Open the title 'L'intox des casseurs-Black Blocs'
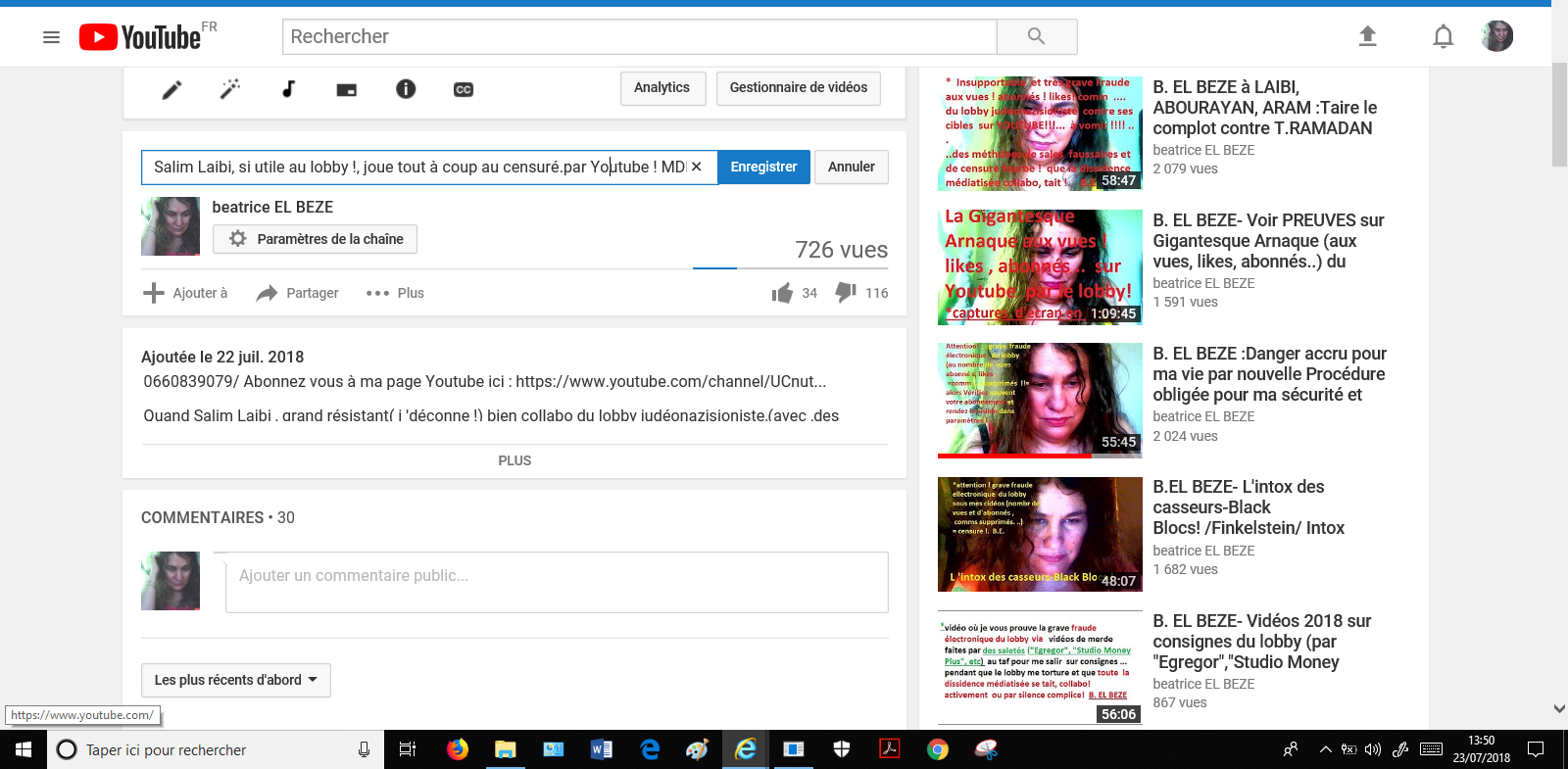Image resolution: width=1568 pixels, height=769 pixels. click(x=1249, y=507)
